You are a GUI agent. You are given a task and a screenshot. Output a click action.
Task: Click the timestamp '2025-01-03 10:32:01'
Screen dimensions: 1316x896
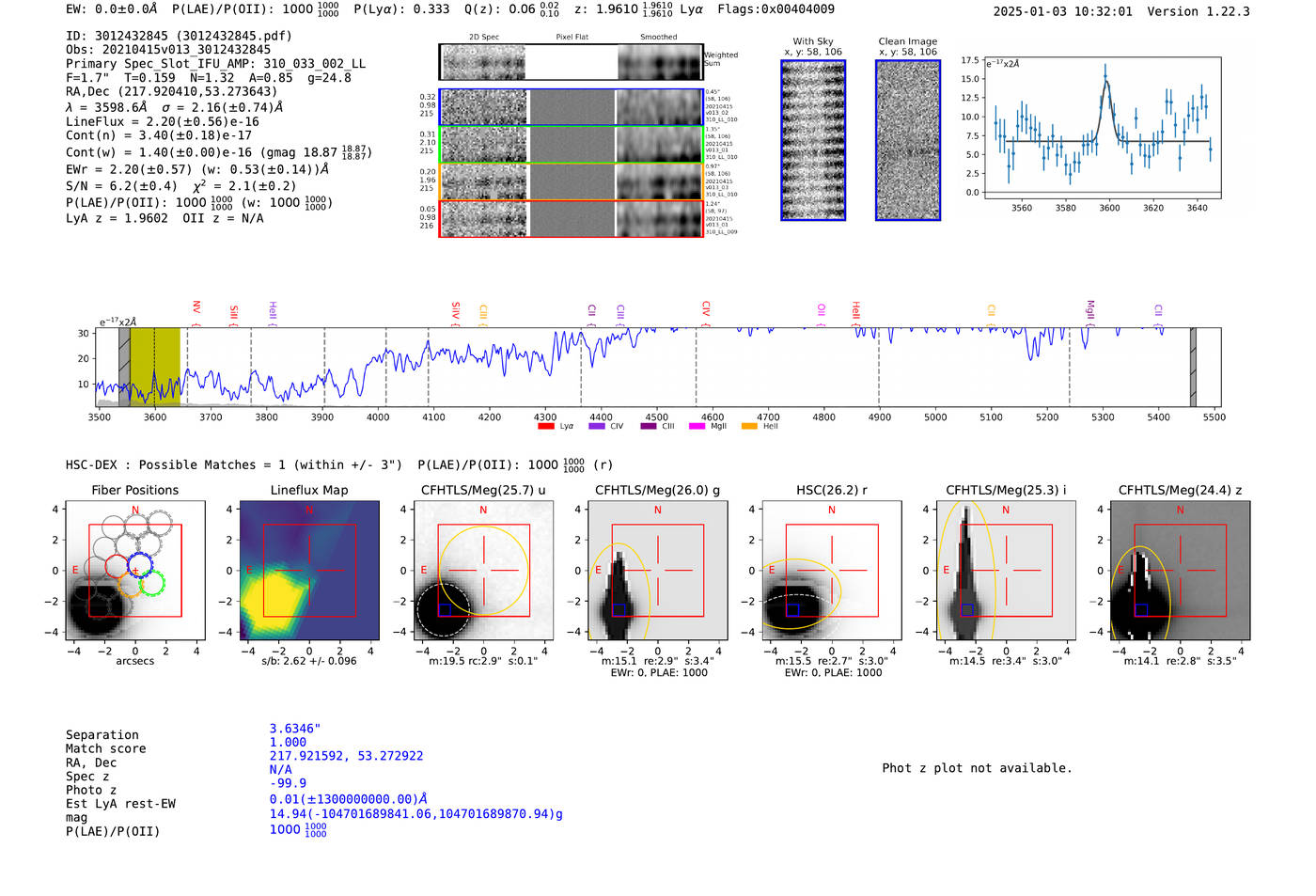(x=1063, y=11)
